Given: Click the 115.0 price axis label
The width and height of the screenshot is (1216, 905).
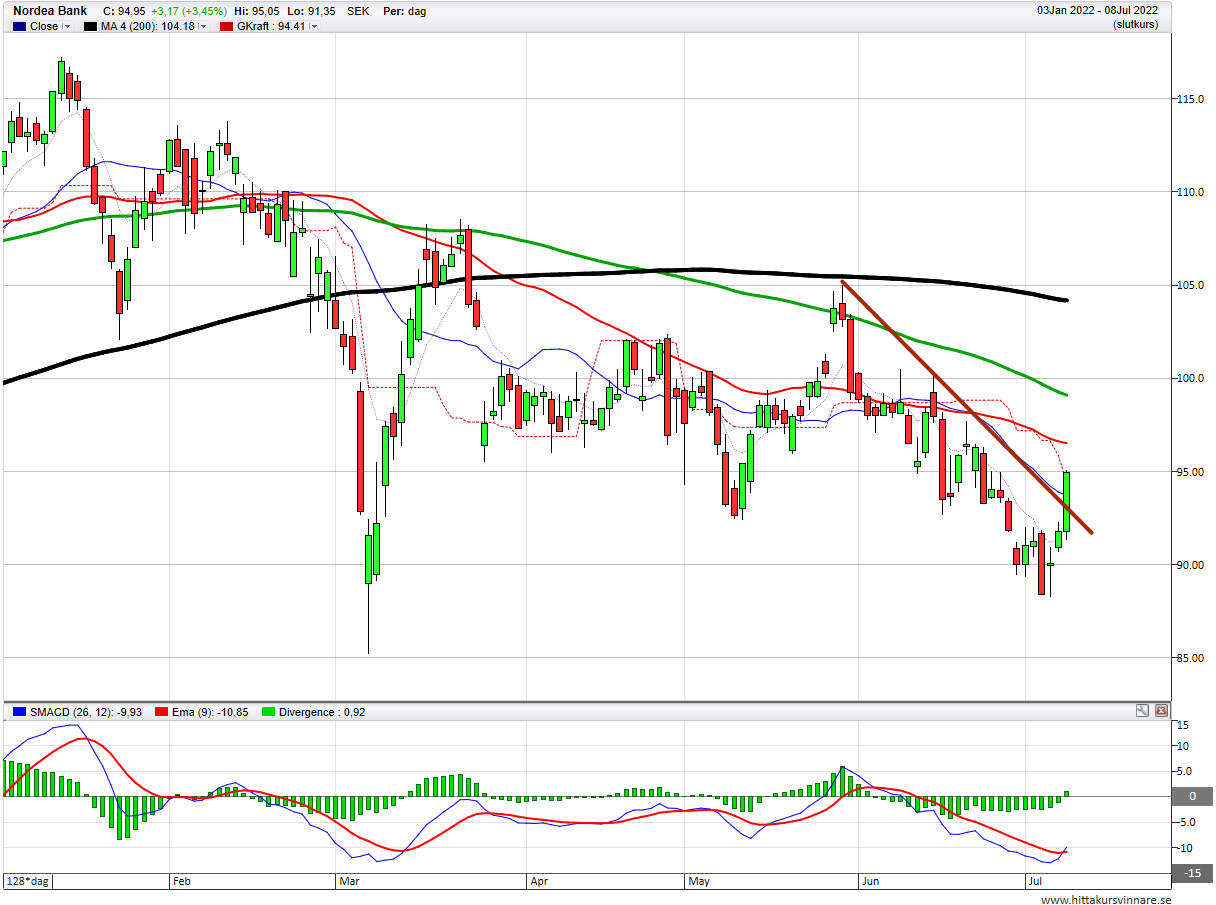Looking at the screenshot, I should (1190, 99).
